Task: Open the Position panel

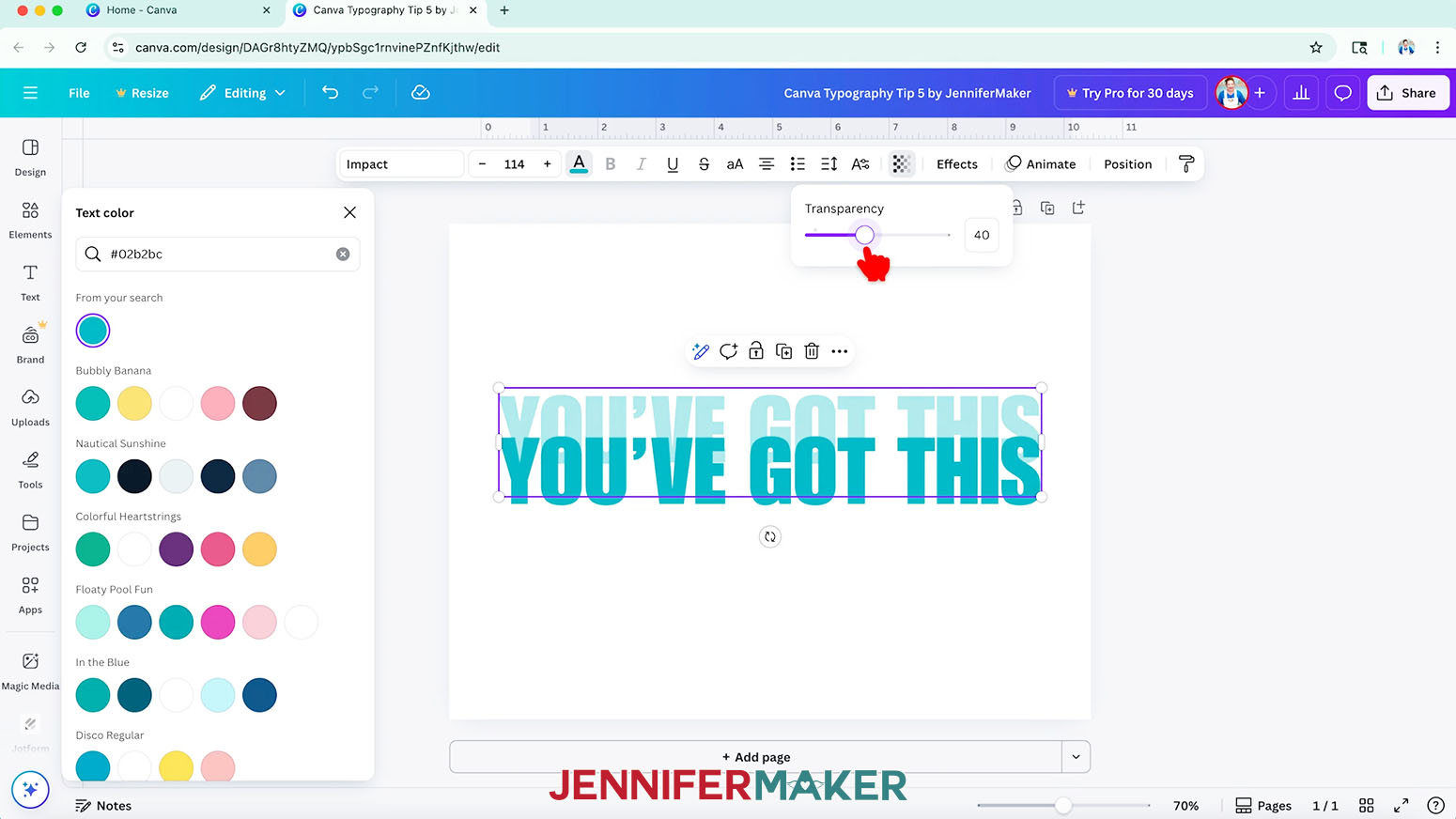Action: pyautogui.click(x=1127, y=163)
